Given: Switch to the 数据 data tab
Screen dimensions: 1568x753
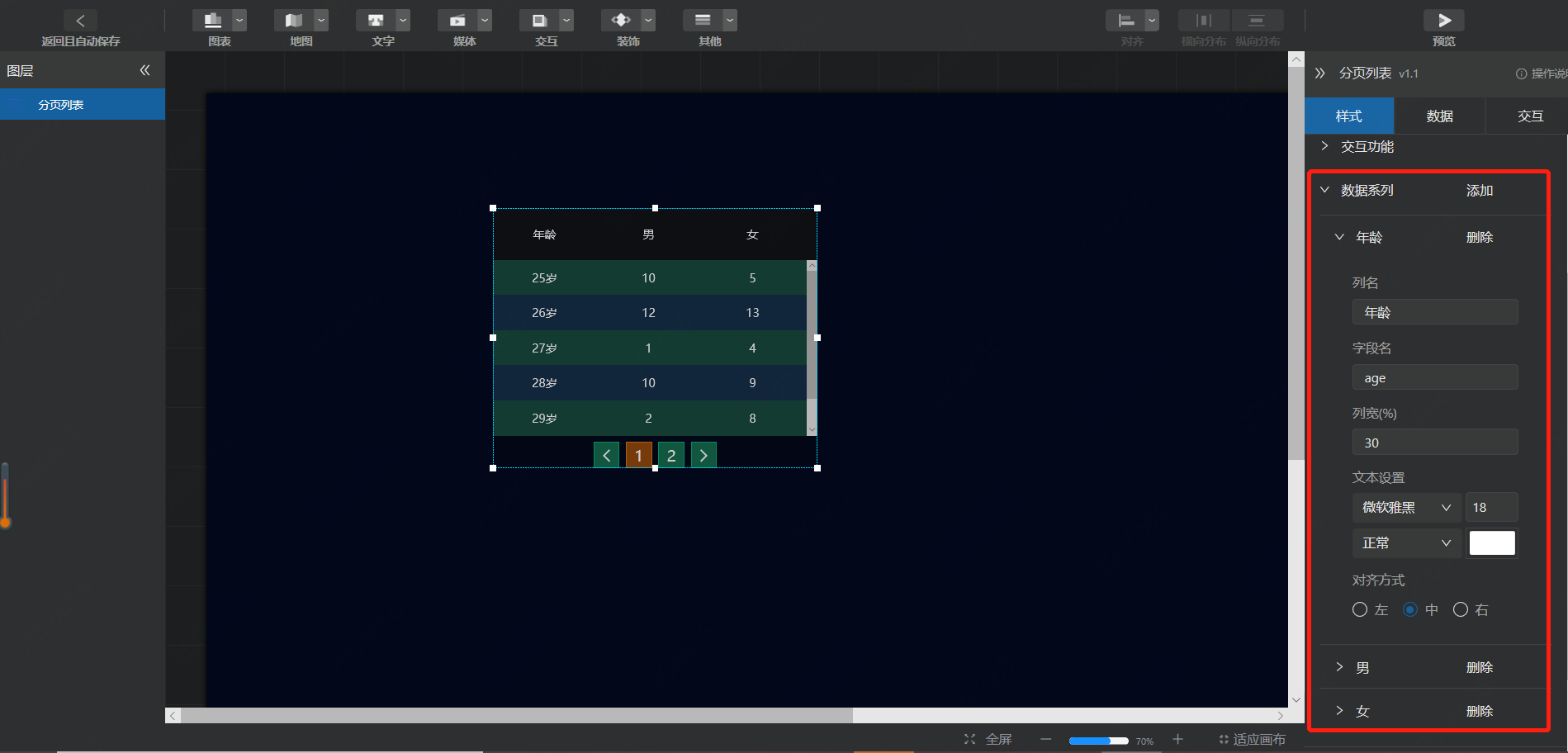Looking at the screenshot, I should [1440, 116].
